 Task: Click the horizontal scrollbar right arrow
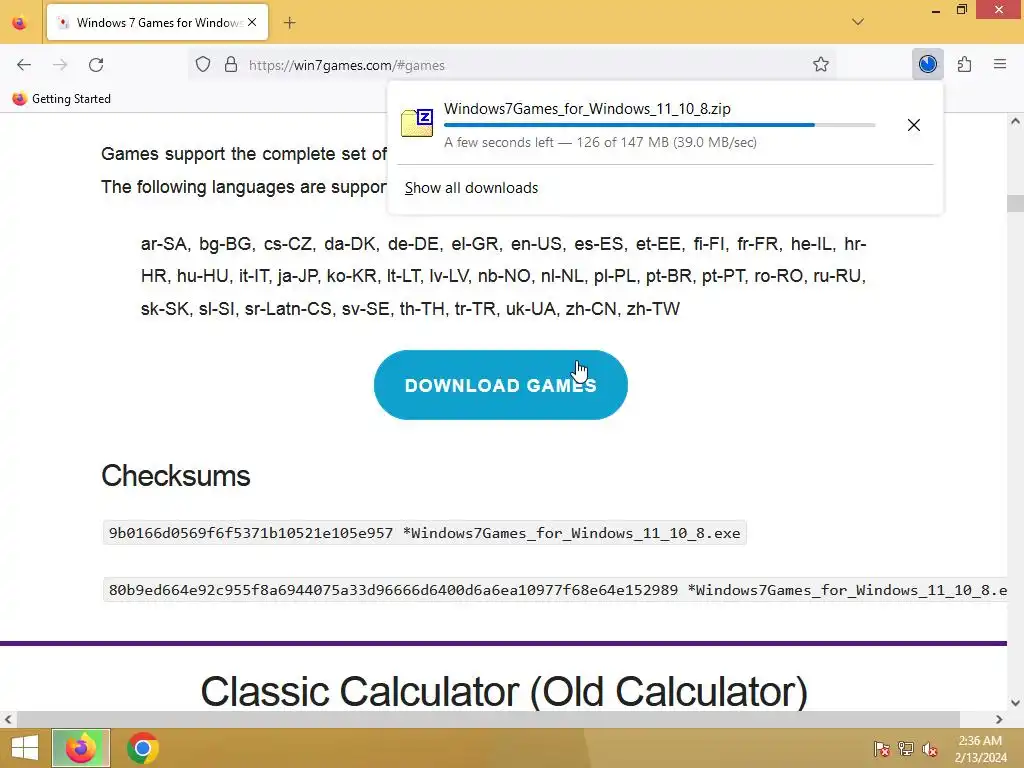point(999,720)
